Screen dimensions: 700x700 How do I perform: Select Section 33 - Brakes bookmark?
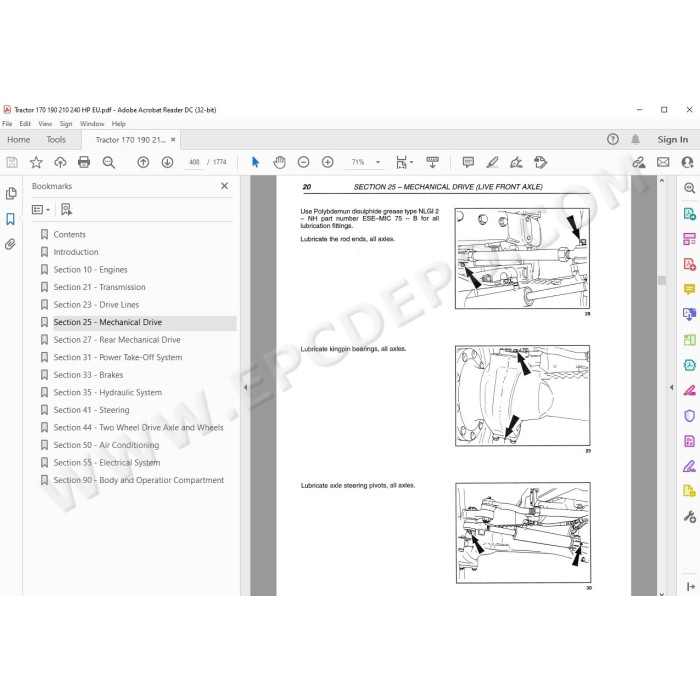(88, 375)
